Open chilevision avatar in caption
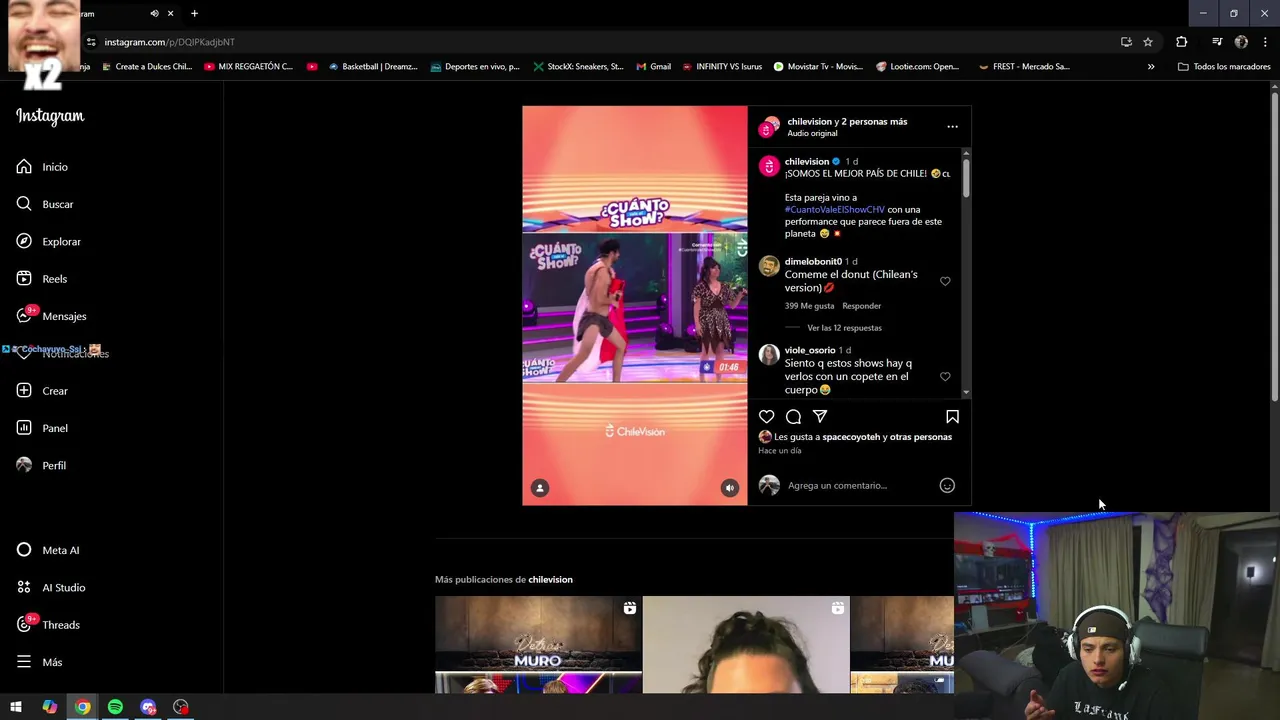Image resolution: width=1280 pixels, height=720 pixels. pos(768,167)
